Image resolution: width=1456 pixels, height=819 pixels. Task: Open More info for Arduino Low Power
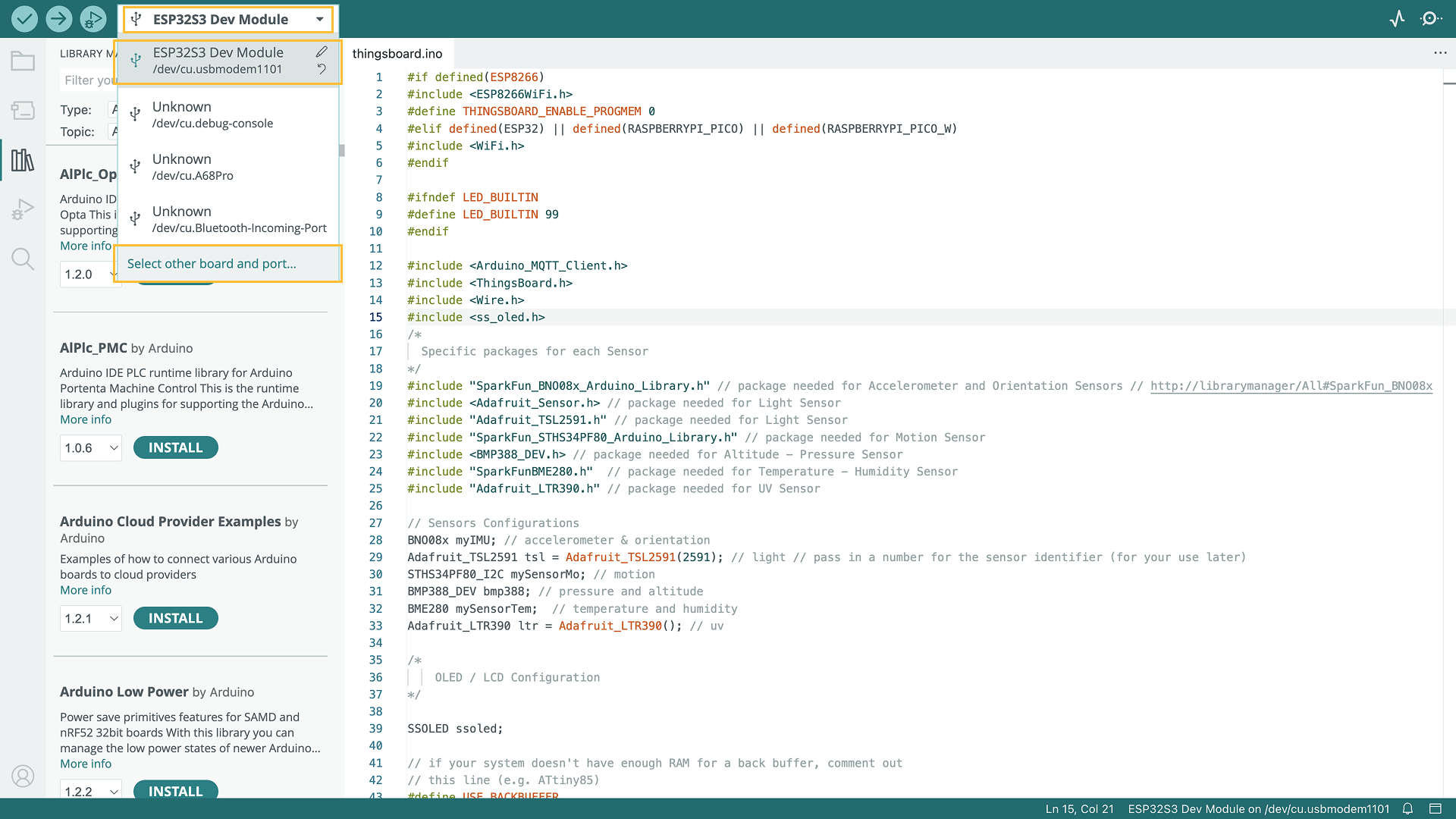[x=86, y=764]
